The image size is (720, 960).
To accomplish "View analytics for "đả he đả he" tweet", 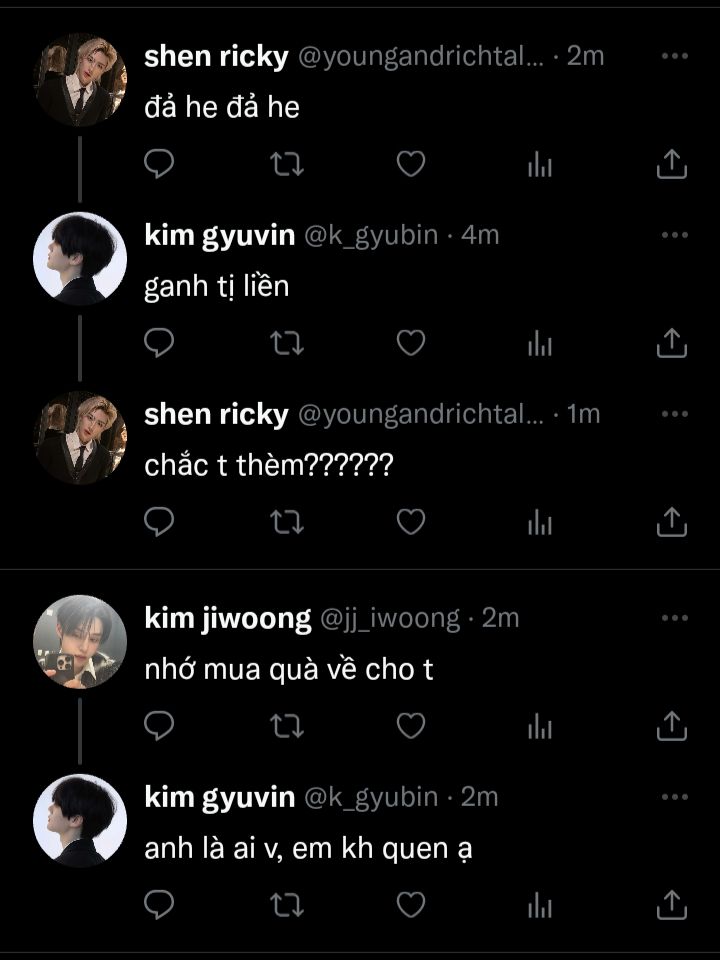I will (x=540, y=163).
